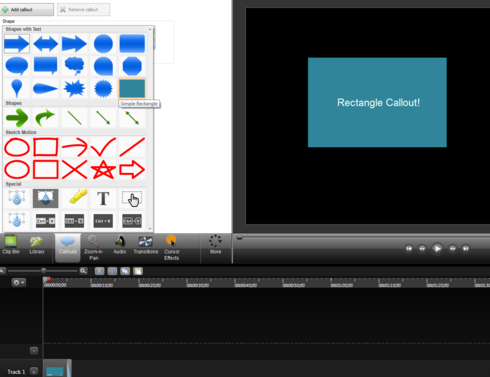
Task: Pick the spiky starburst callout shape
Action: [74, 88]
